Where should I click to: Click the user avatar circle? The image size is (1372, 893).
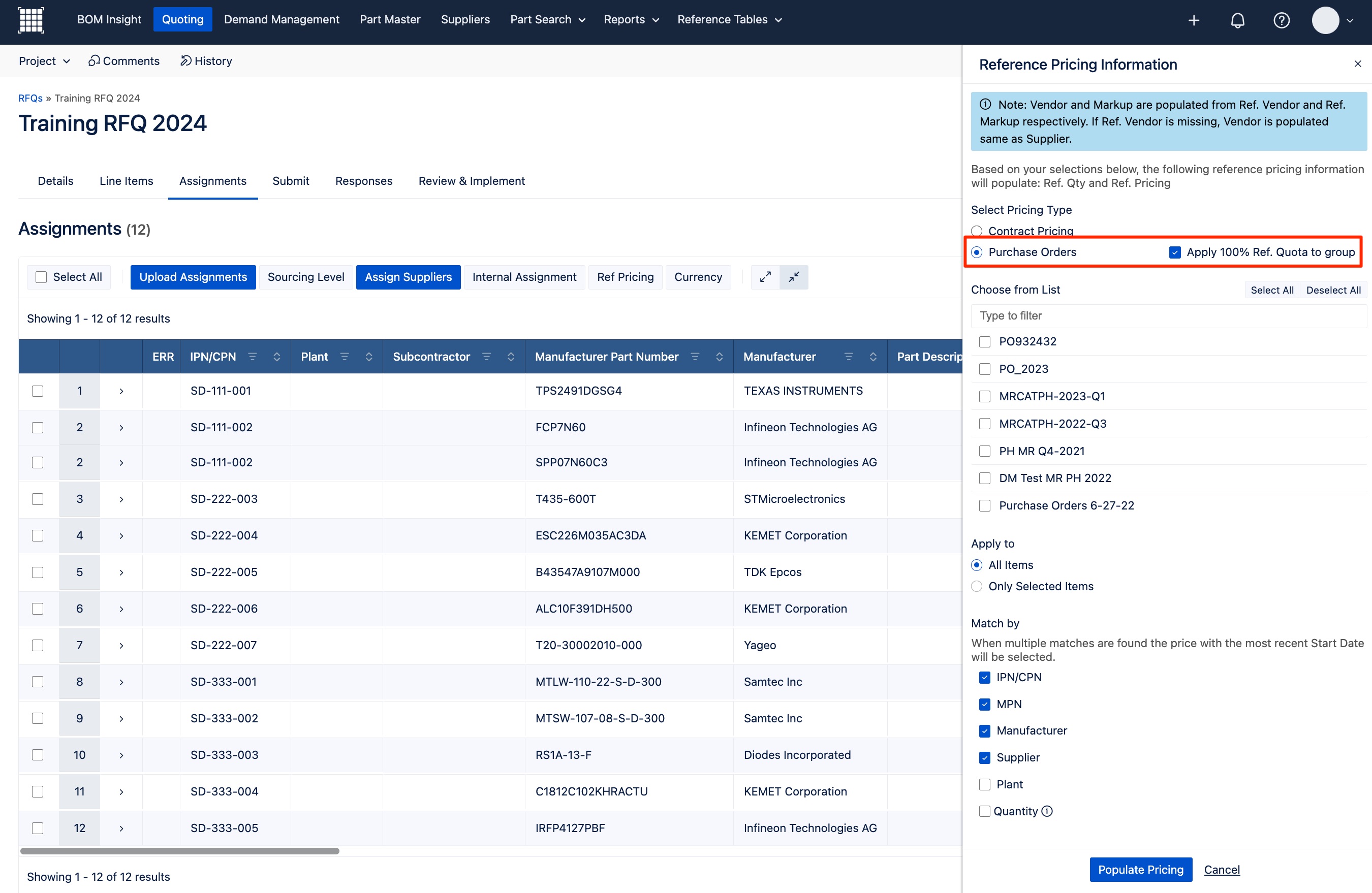point(1325,20)
